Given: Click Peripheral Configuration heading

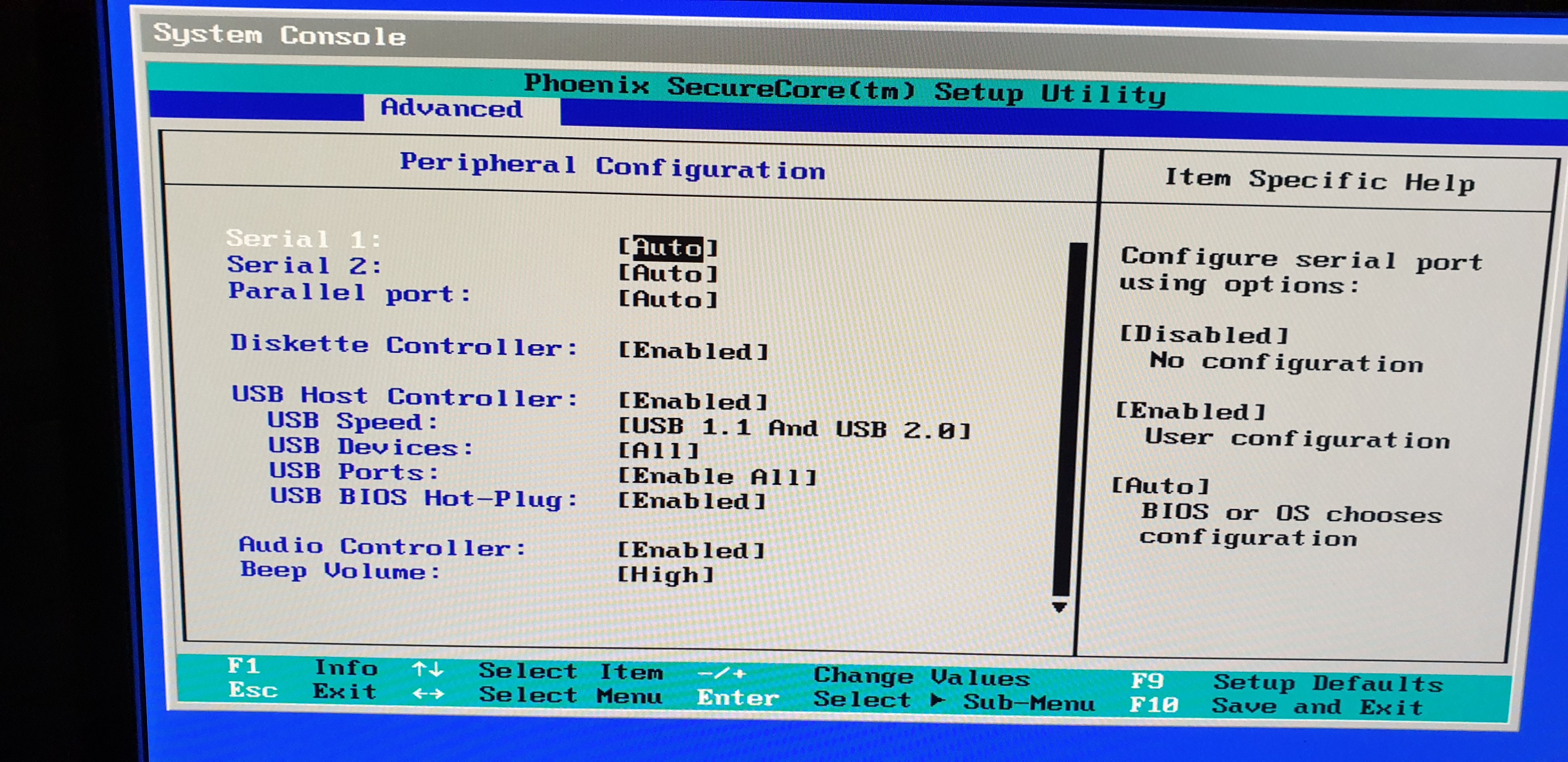Looking at the screenshot, I should pyautogui.click(x=612, y=166).
